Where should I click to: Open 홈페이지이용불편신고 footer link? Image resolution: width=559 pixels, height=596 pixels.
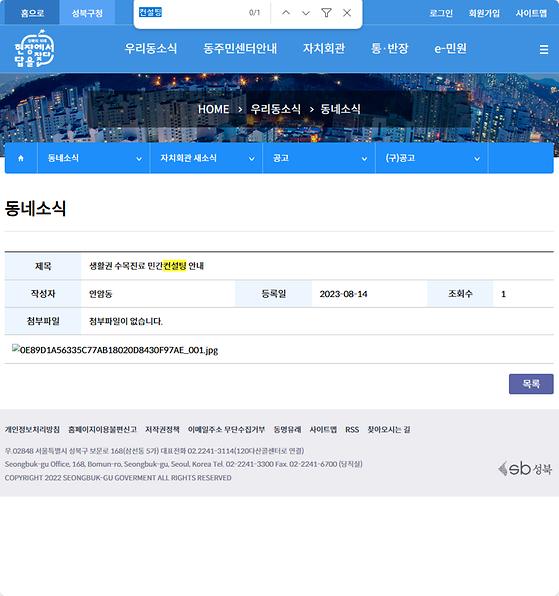(103, 430)
